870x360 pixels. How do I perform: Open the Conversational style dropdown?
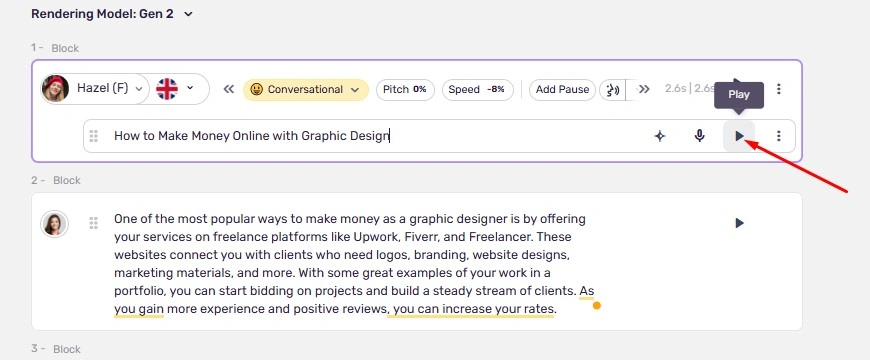[x=305, y=89]
